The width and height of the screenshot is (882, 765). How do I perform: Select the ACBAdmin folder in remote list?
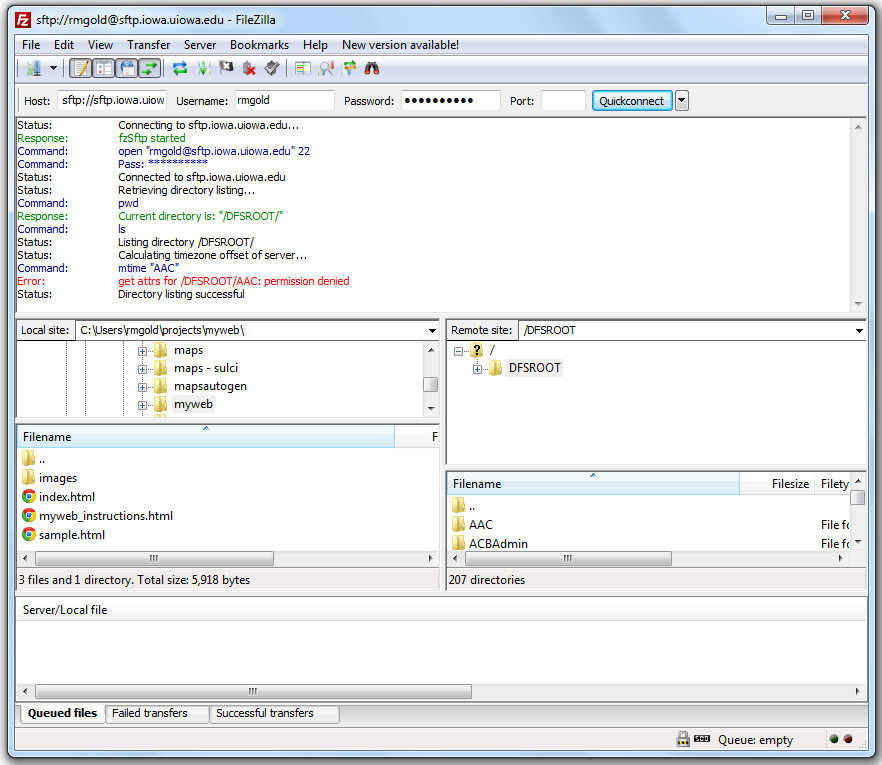tap(498, 543)
